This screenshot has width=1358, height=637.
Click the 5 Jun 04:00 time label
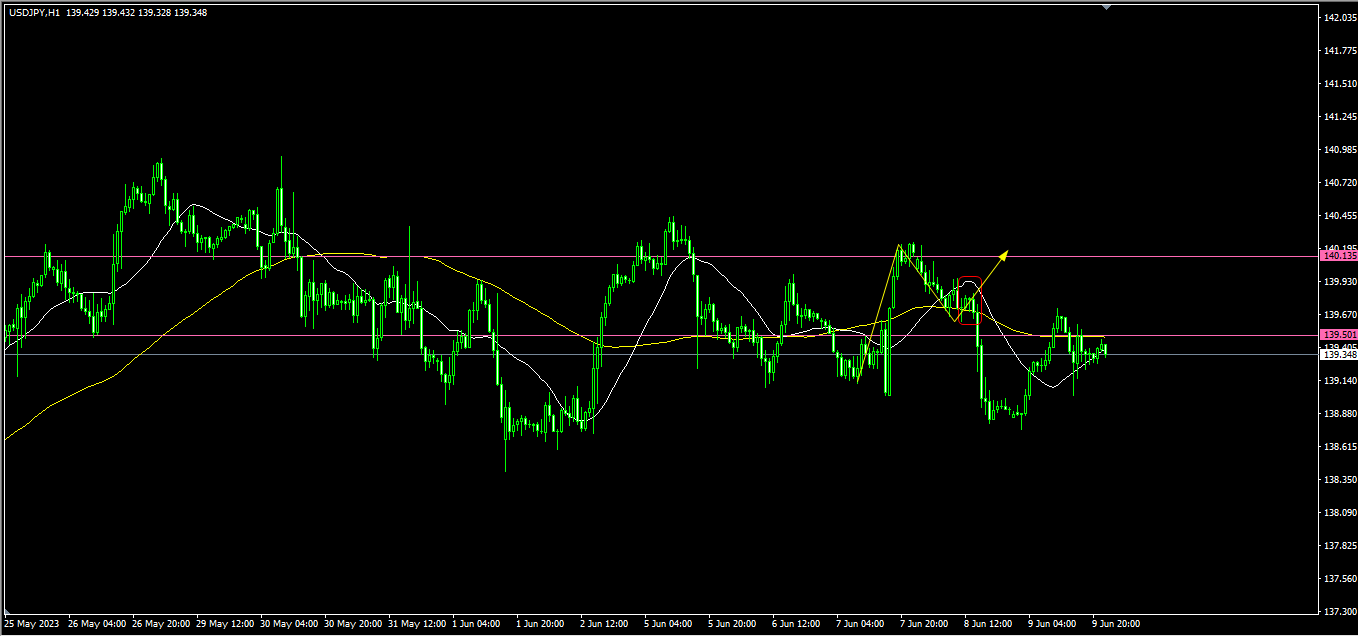click(668, 623)
